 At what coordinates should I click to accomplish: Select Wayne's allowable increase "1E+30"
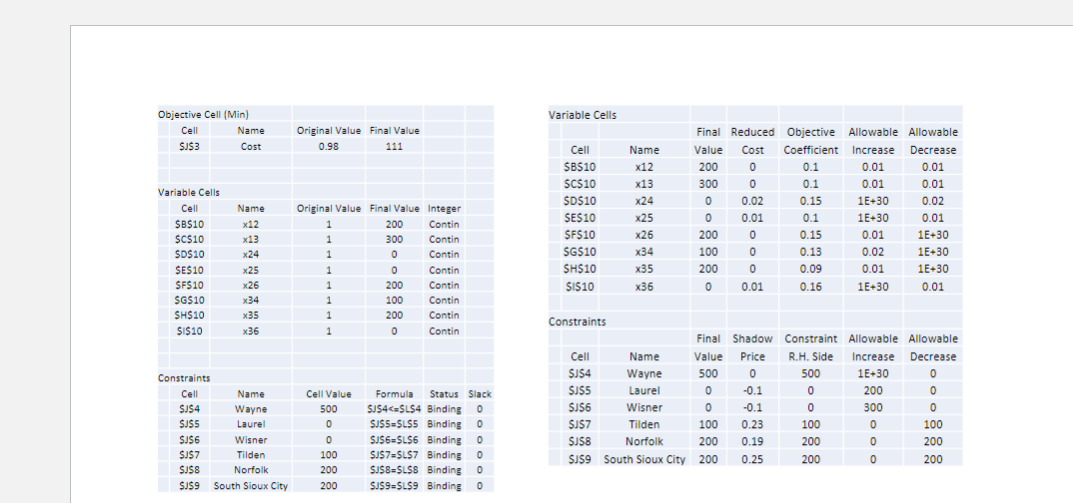(872, 374)
